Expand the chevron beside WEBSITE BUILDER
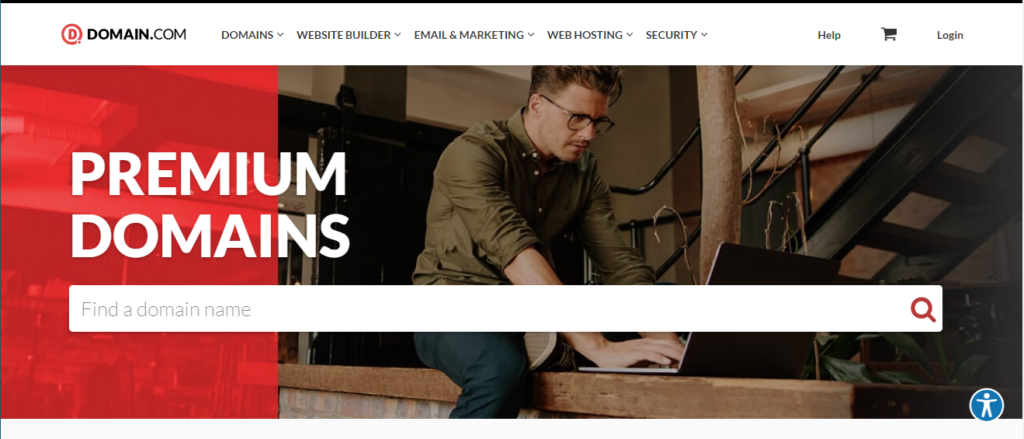This screenshot has width=1024, height=439. 397,35
